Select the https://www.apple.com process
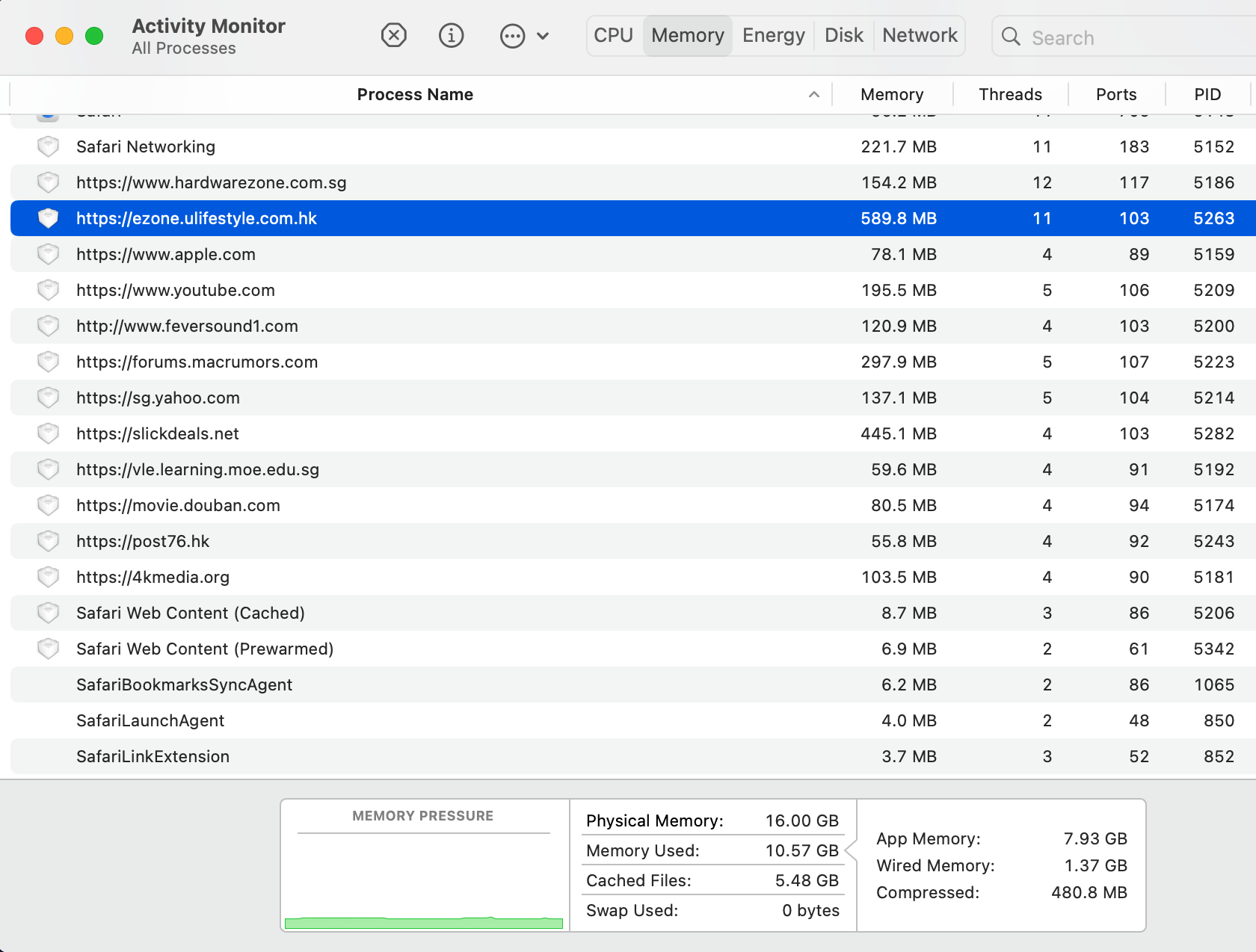The width and height of the screenshot is (1256, 952). tap(166, 254)
